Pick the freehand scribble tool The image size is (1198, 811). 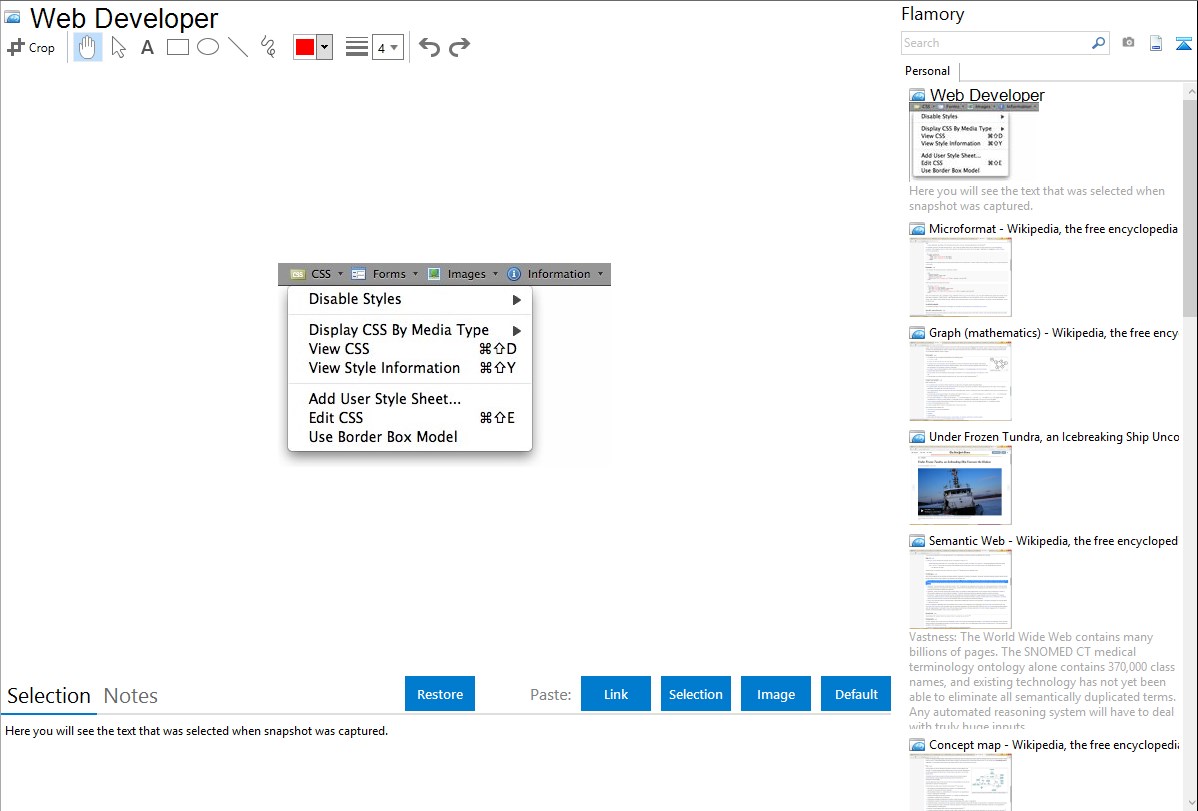(x=268, y=47)
